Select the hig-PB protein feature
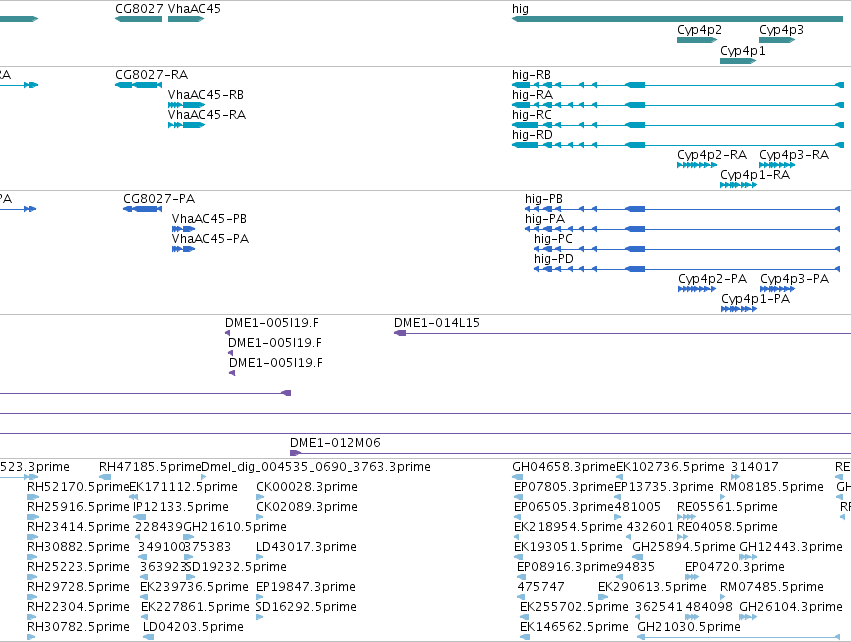 683,209
